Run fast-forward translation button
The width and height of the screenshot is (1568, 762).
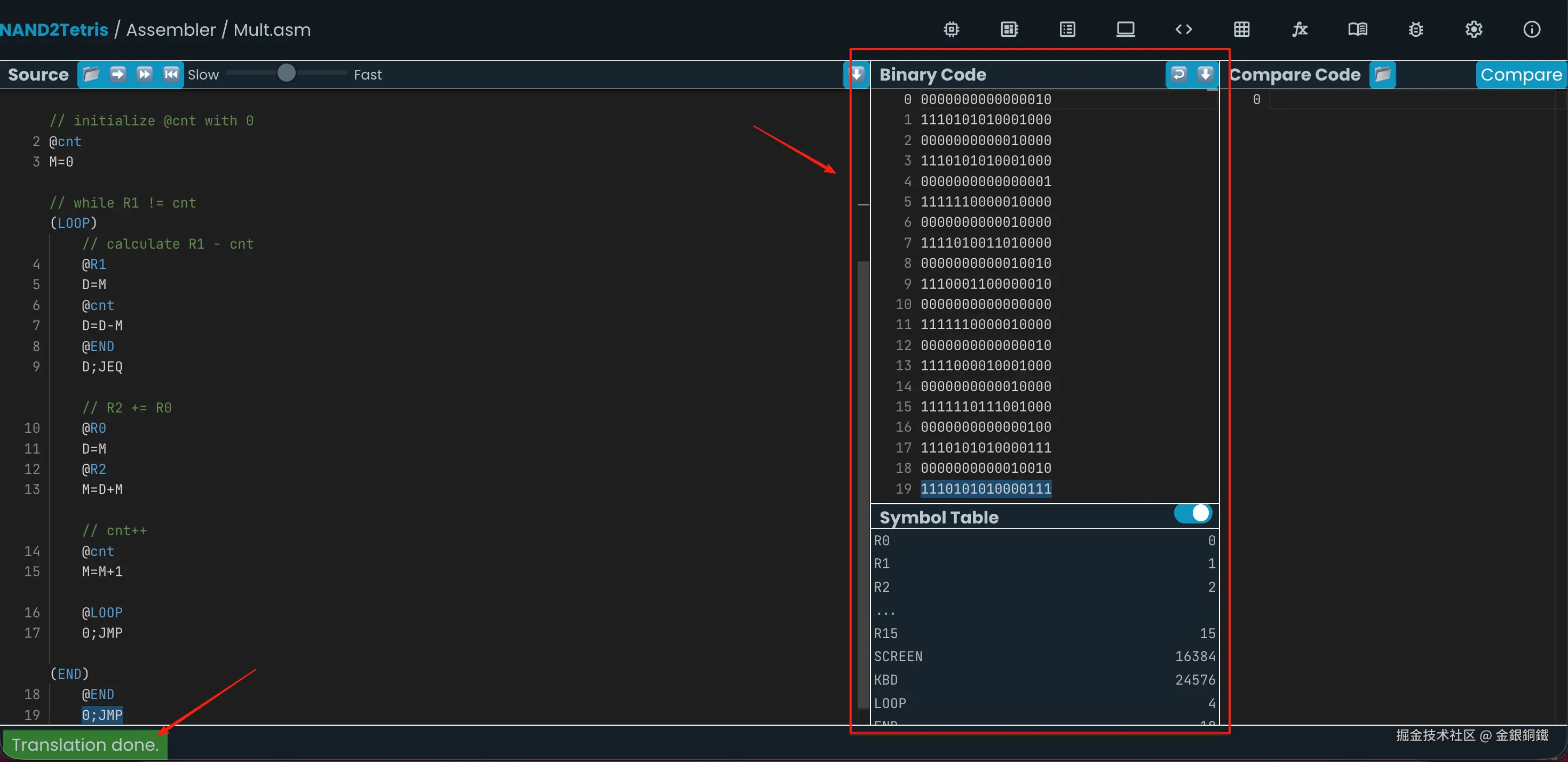click(144, 74)
